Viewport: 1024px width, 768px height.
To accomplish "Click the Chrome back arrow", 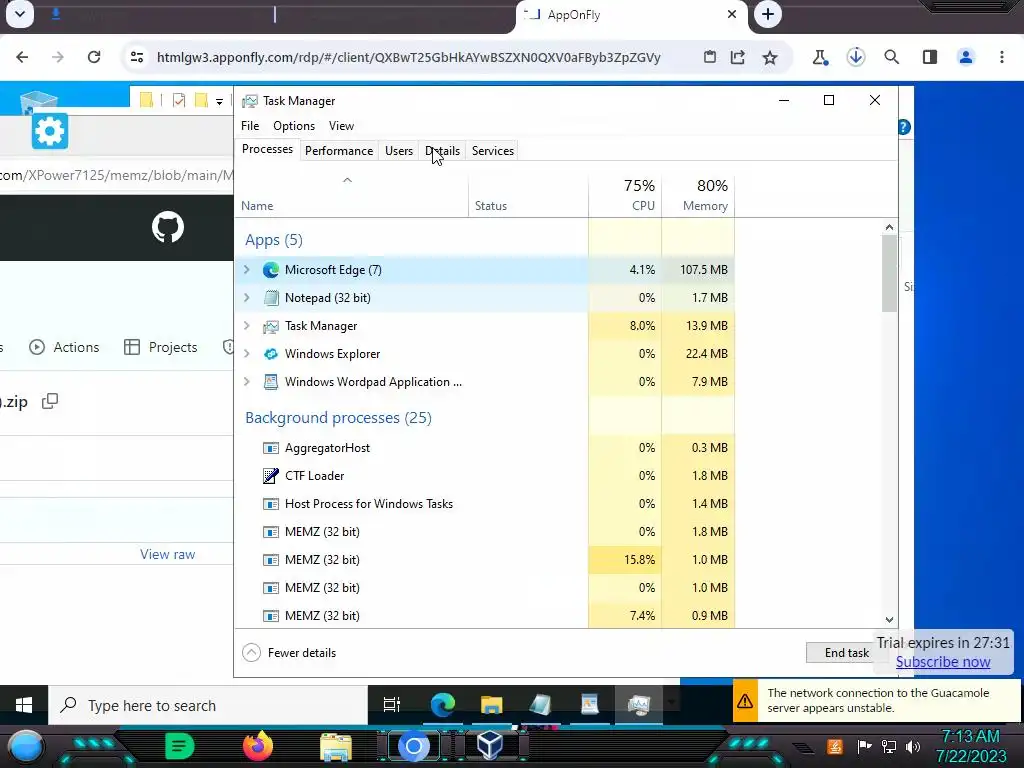I will click(x=22, y=57).
